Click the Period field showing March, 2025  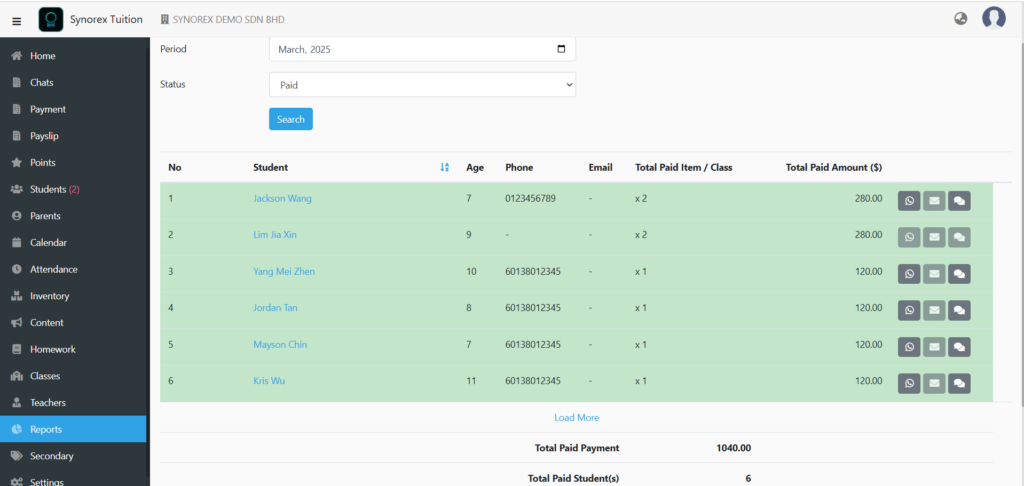click(x=423, y=49)
